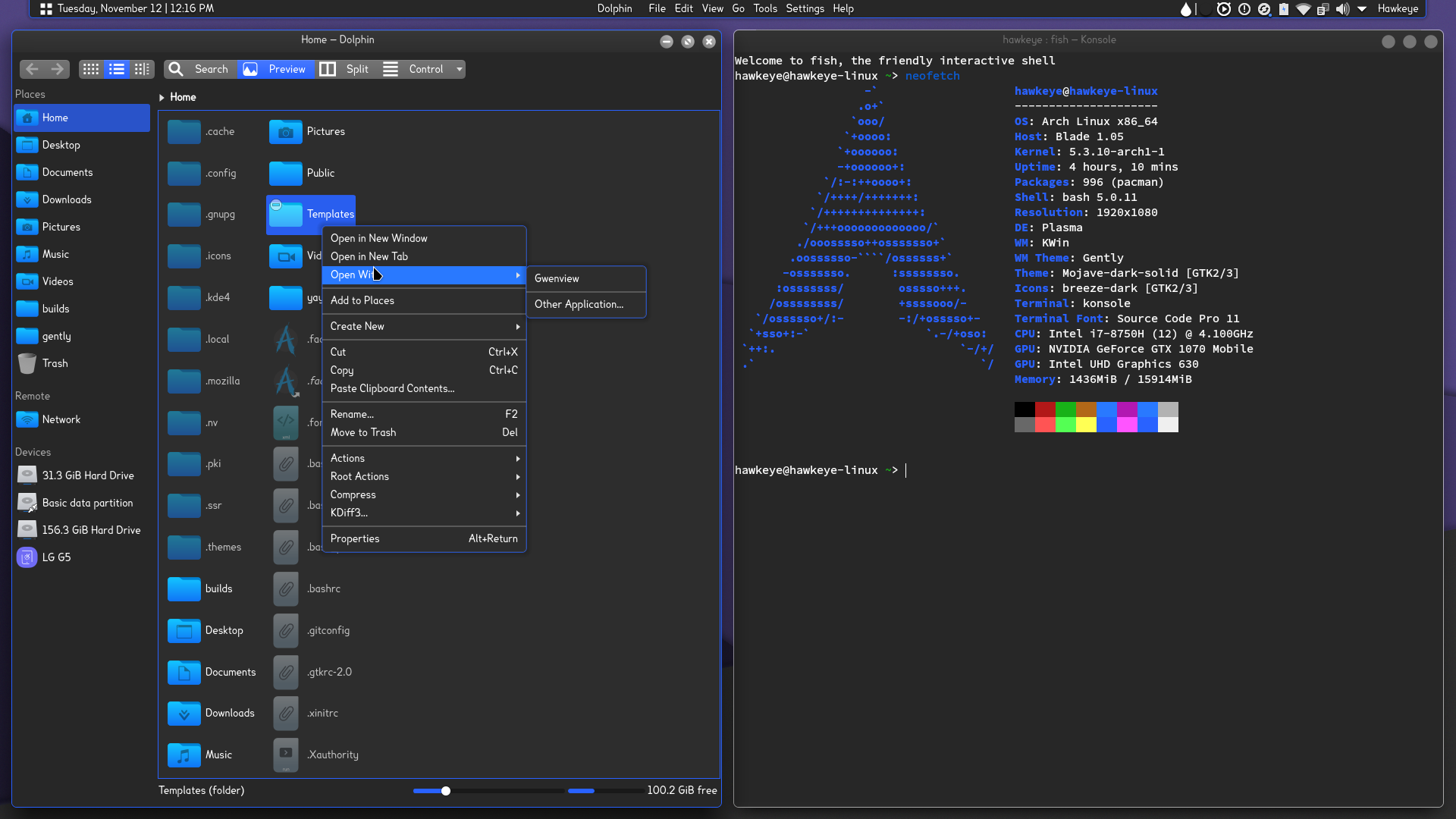
Task: Switch to compact list view mode
Action: tap(117, 69)
